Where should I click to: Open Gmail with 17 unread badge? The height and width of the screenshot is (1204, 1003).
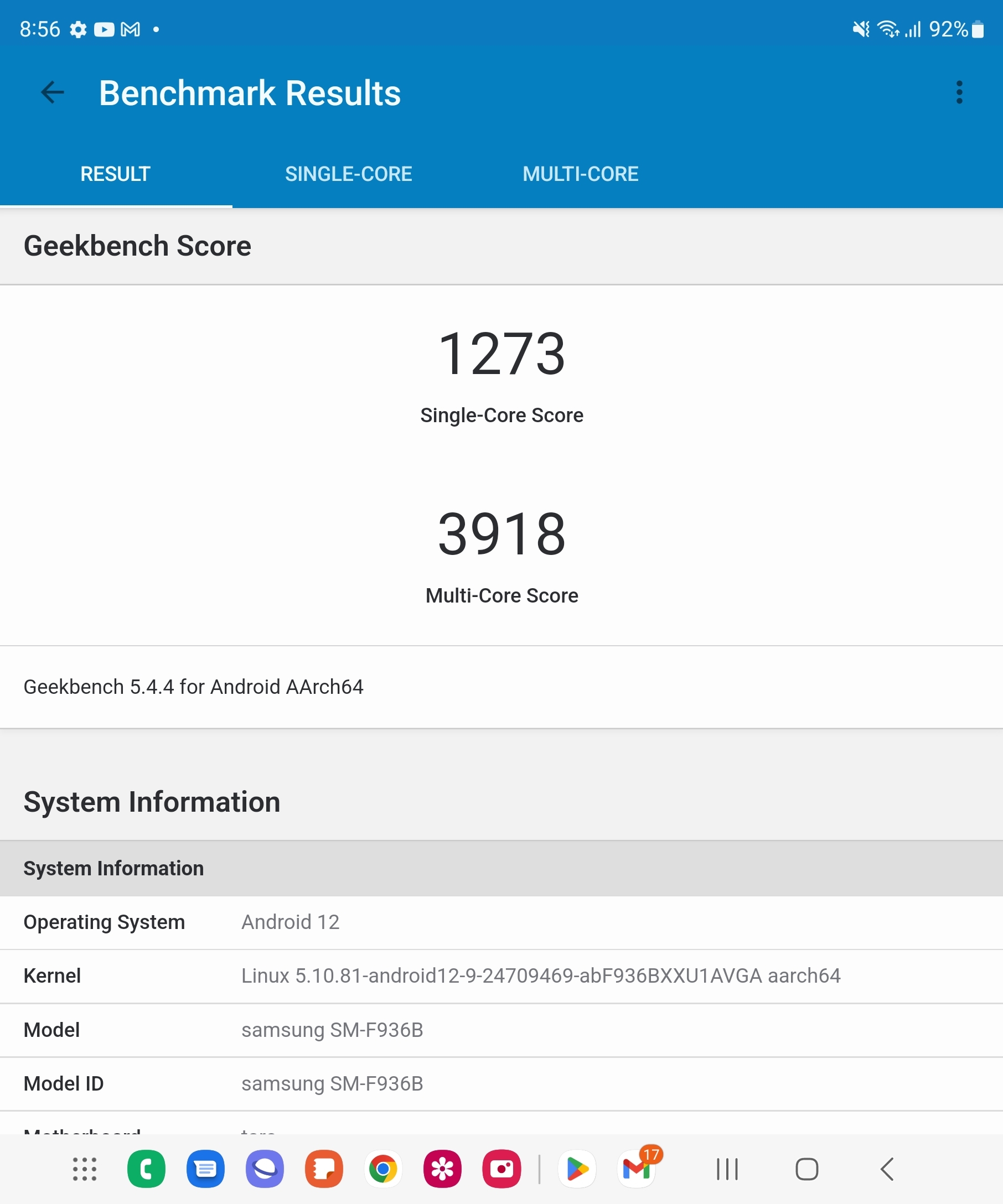tap(637, 1169)
